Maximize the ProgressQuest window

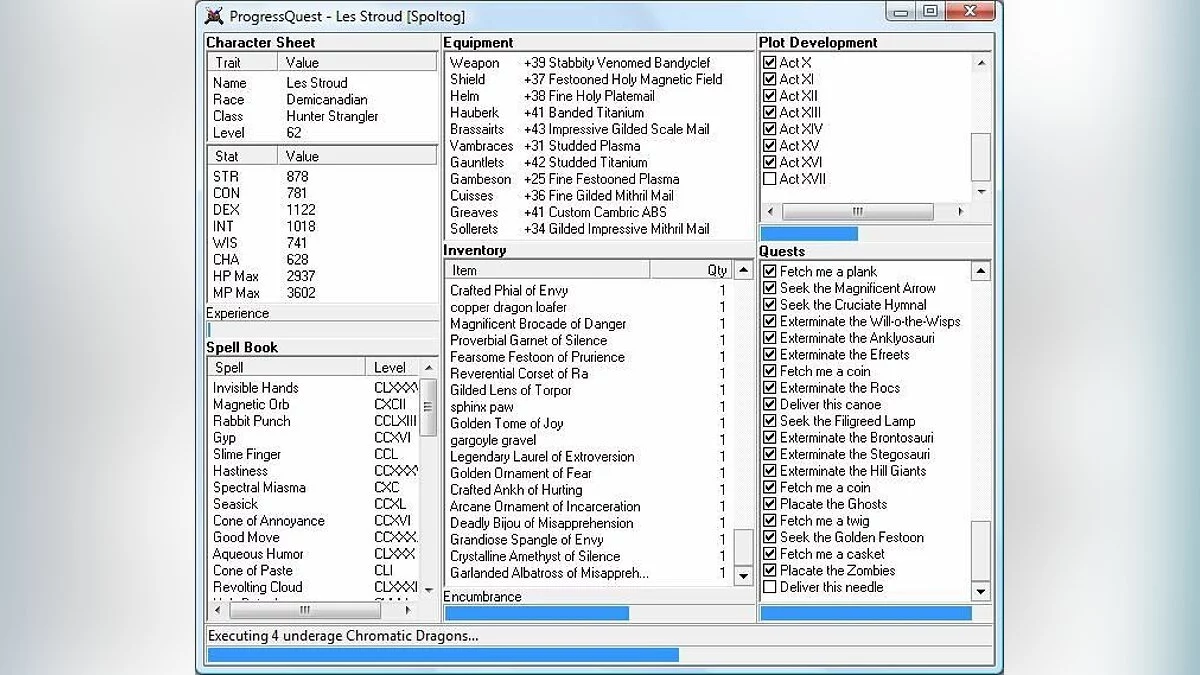coord(931,13)
